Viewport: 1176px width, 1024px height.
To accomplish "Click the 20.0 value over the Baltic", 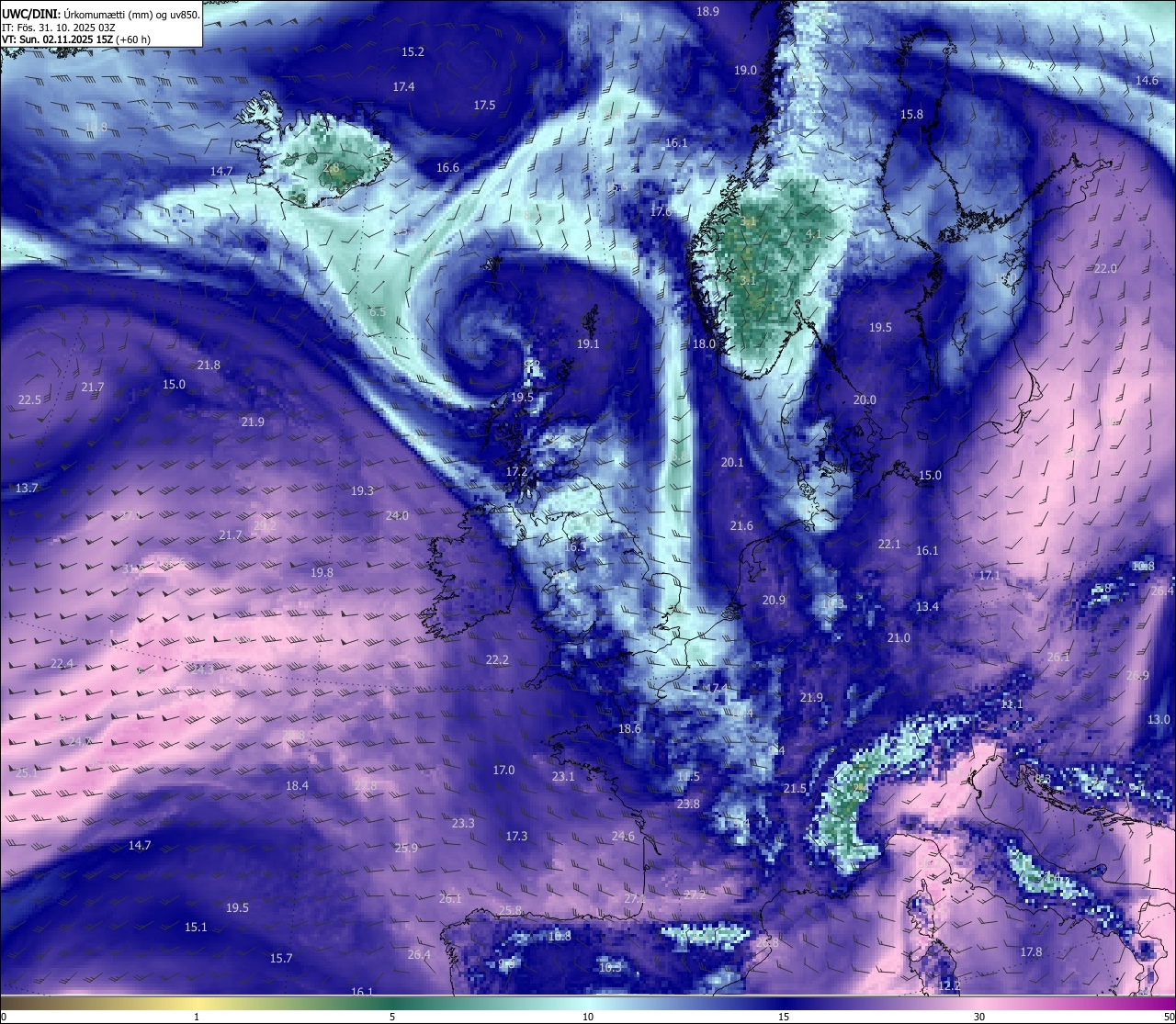I will point(865,400).
